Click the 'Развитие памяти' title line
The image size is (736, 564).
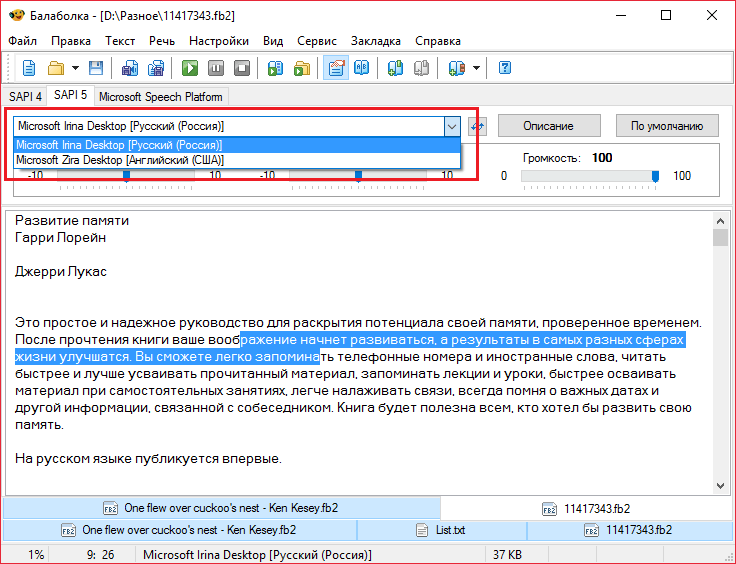coord(72,221)
